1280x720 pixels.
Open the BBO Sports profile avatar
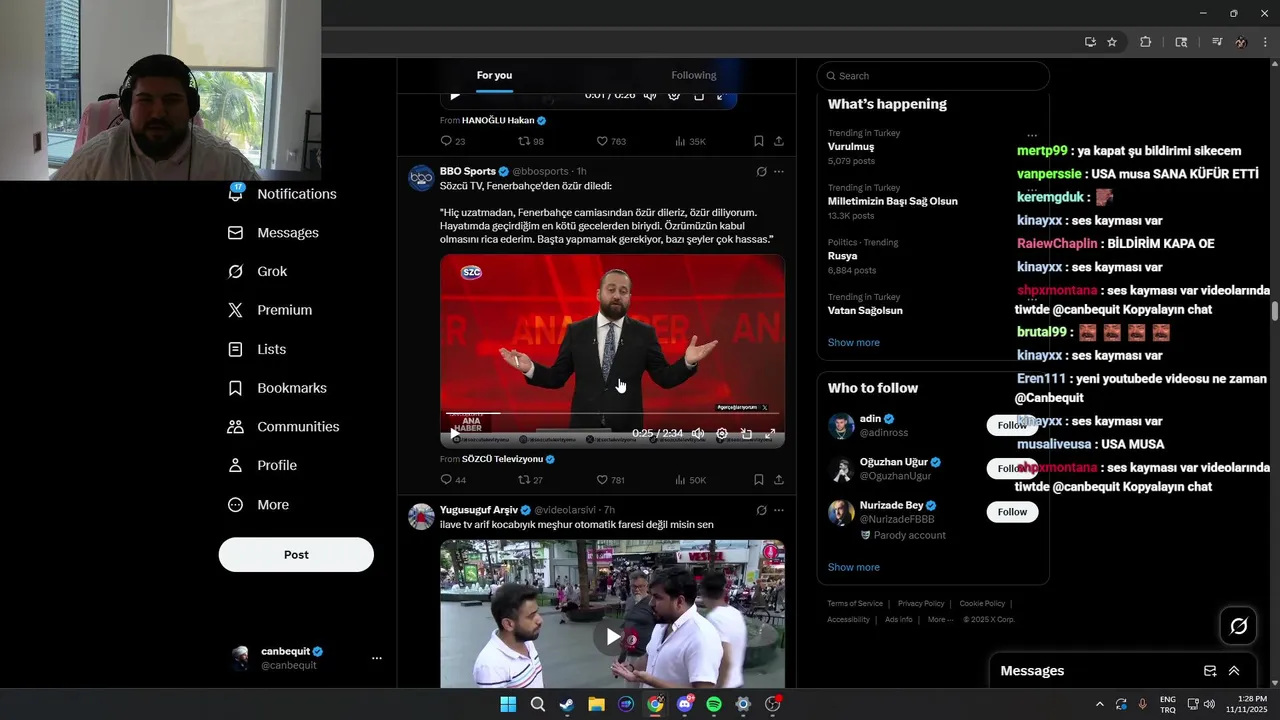421,178
